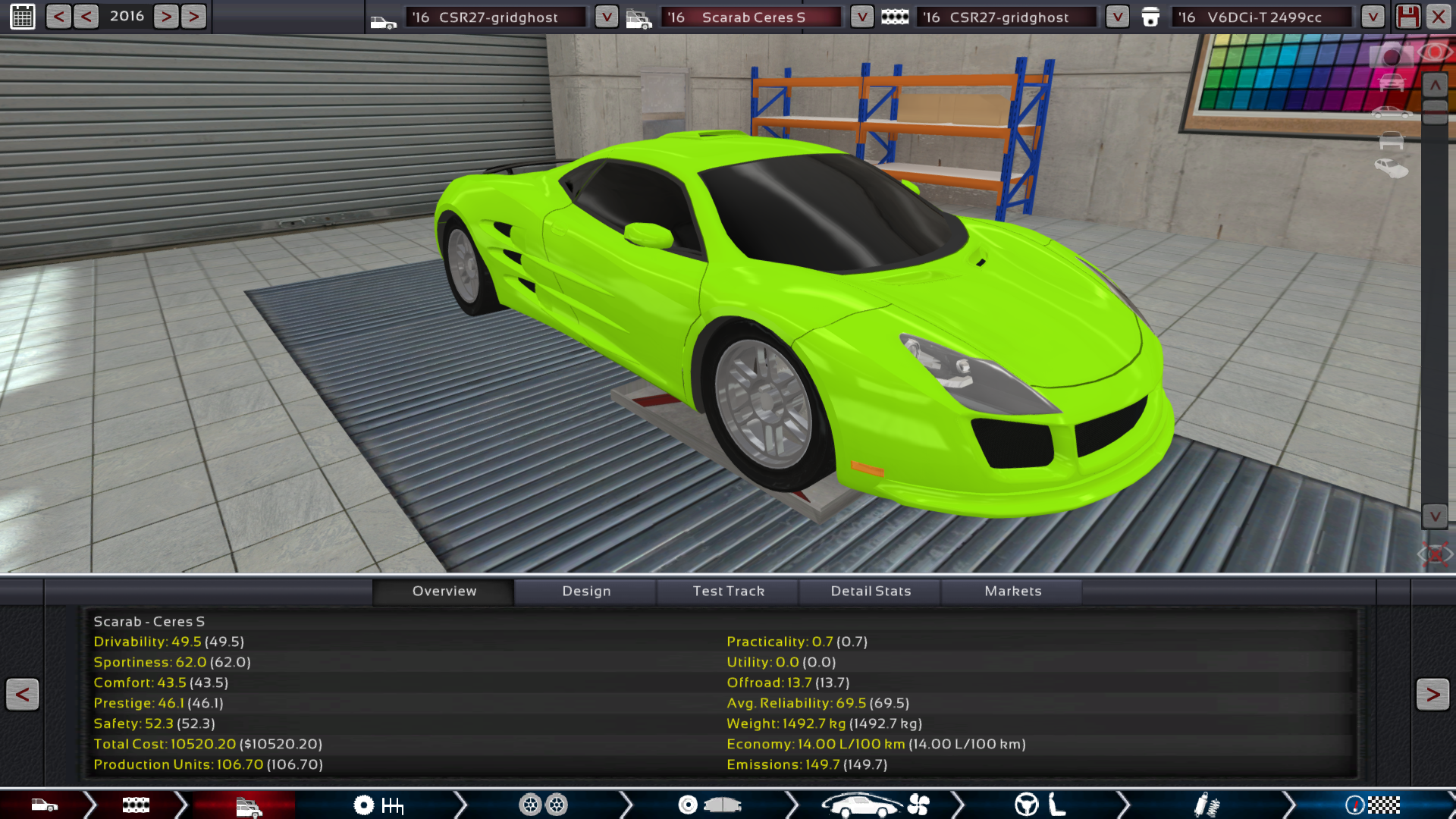
Task: Switch to the Test Track tab
Action: 728,591
